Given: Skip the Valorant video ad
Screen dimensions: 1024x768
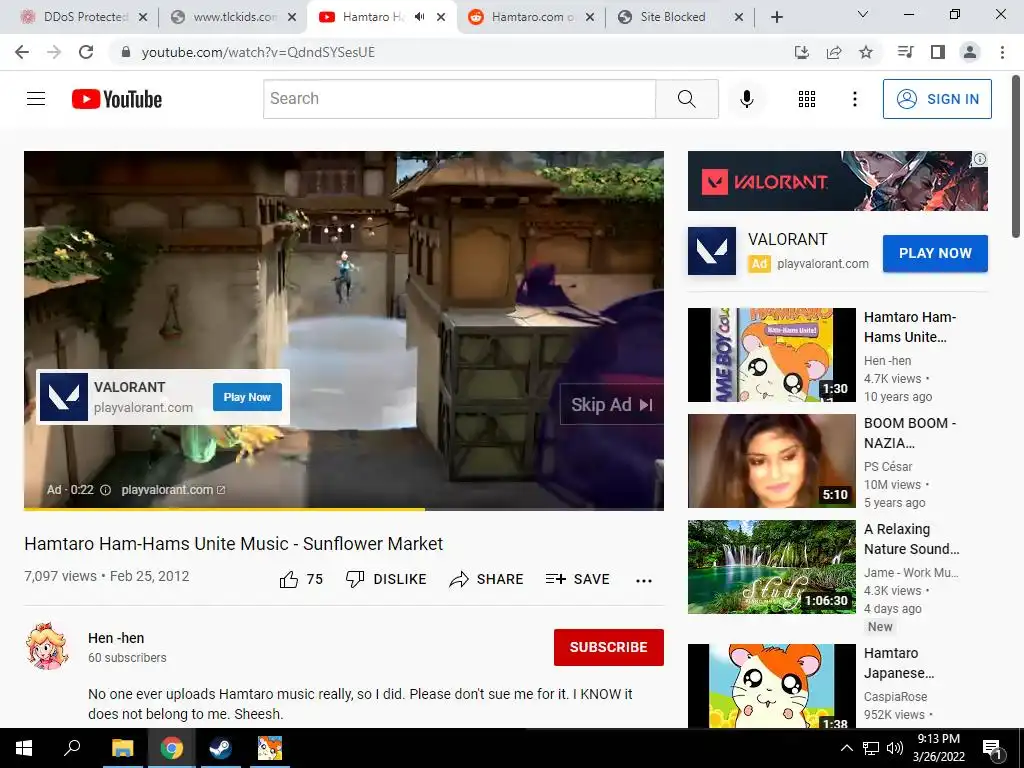Looking at the screenshot, I should (611, 405).
